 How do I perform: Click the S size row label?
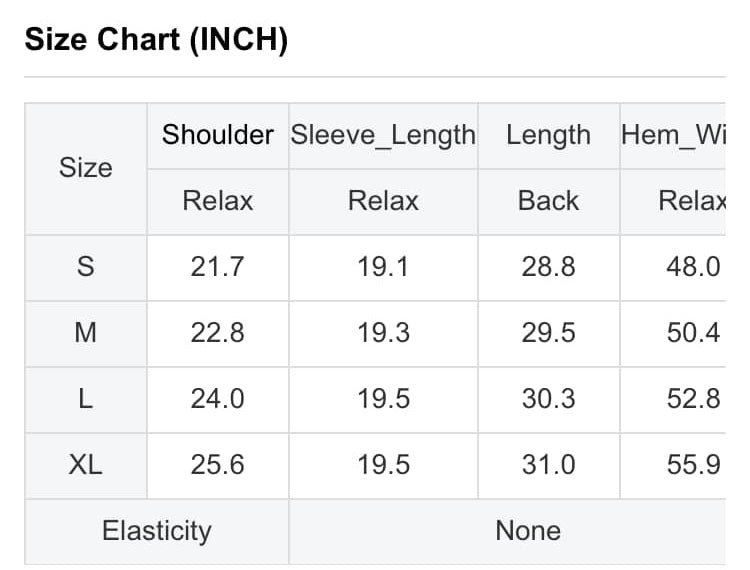(86, 268)
